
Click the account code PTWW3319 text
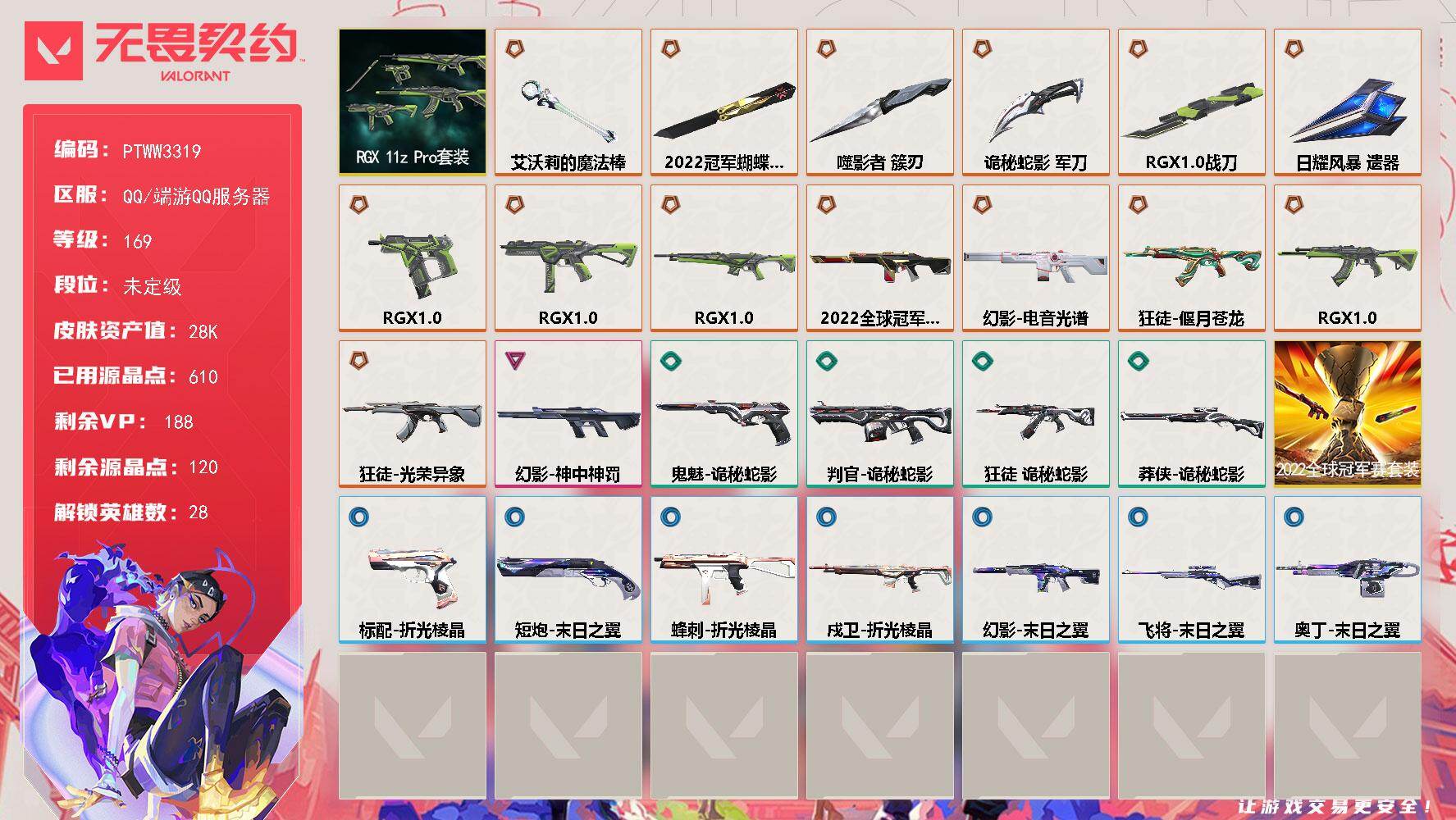tap(162, 151)
